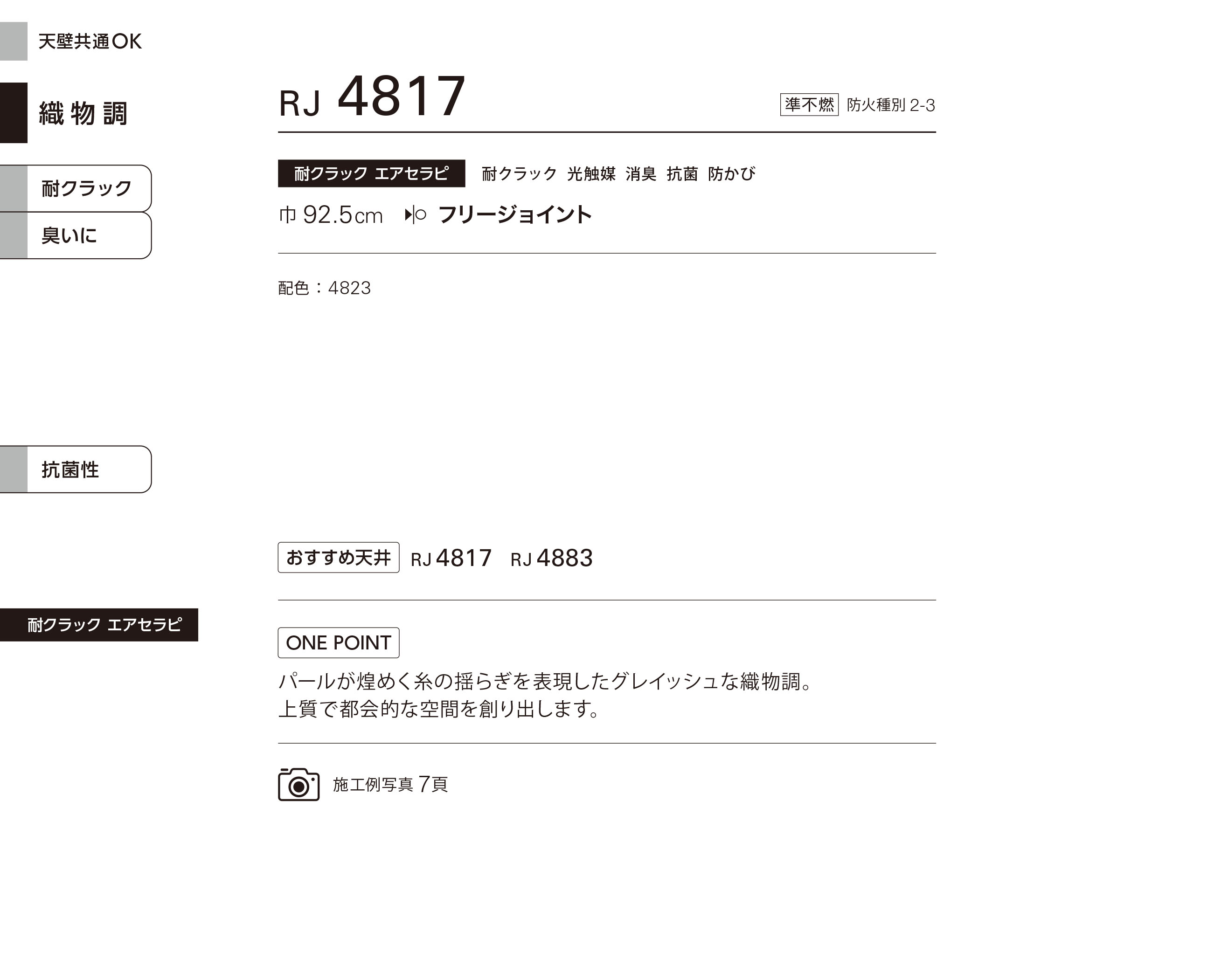Click the 準不燃 fire rating badge
1228x980 pixels.
(x=809, y=105)
